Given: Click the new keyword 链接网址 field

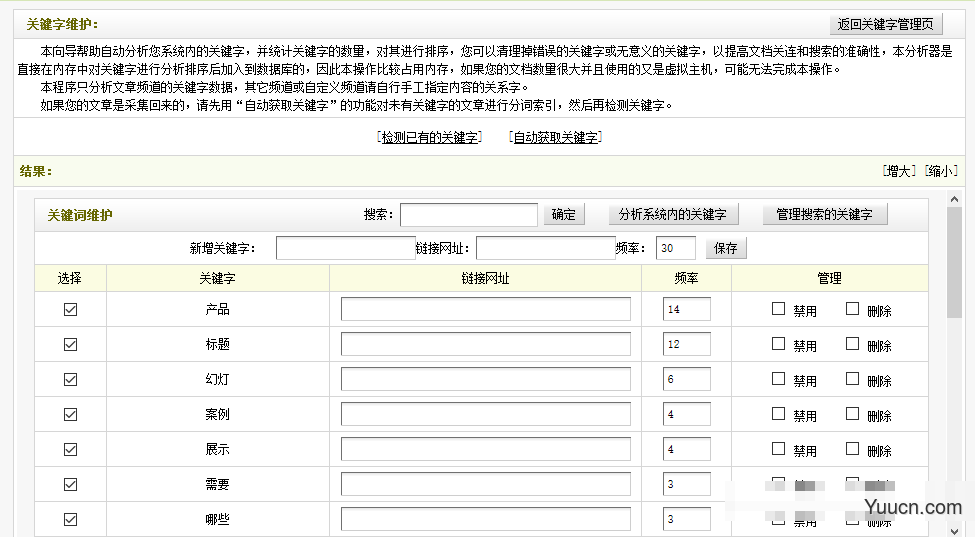Looking at the screenshot, I should pyautogui.click(x=545, y=248).
